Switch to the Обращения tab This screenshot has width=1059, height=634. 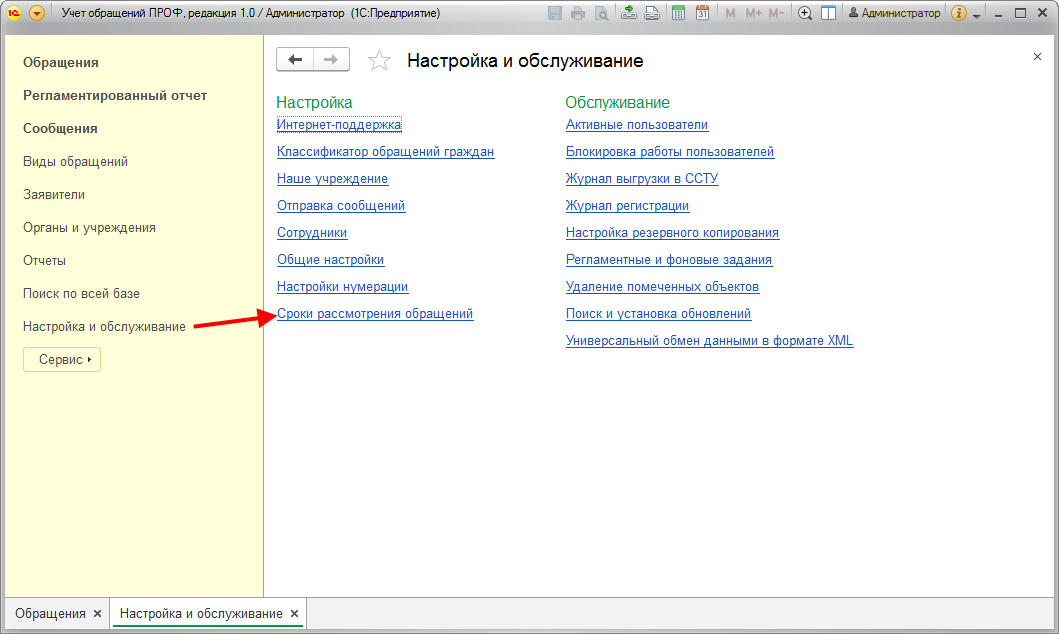tap(50, 613)
